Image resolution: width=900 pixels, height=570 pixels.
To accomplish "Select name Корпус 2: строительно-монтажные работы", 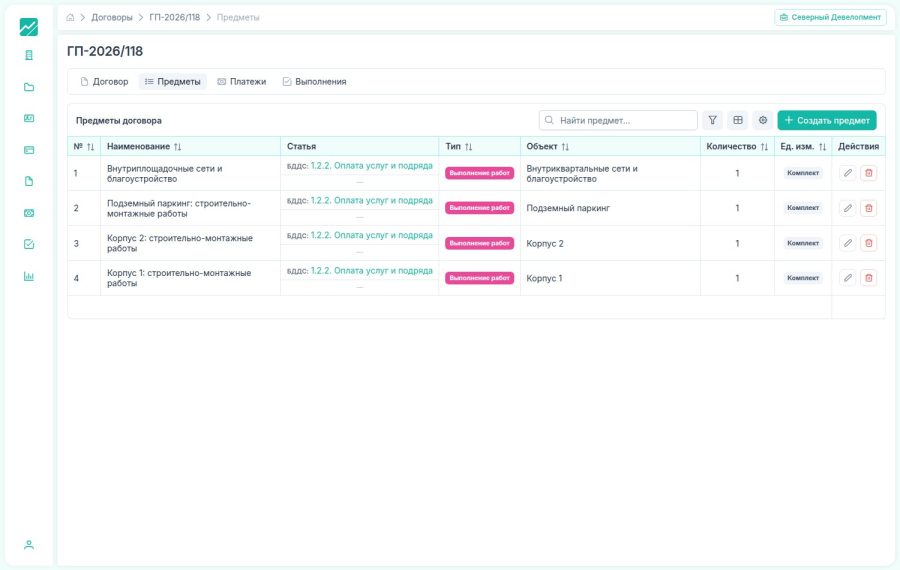I will tap(180, 243).
